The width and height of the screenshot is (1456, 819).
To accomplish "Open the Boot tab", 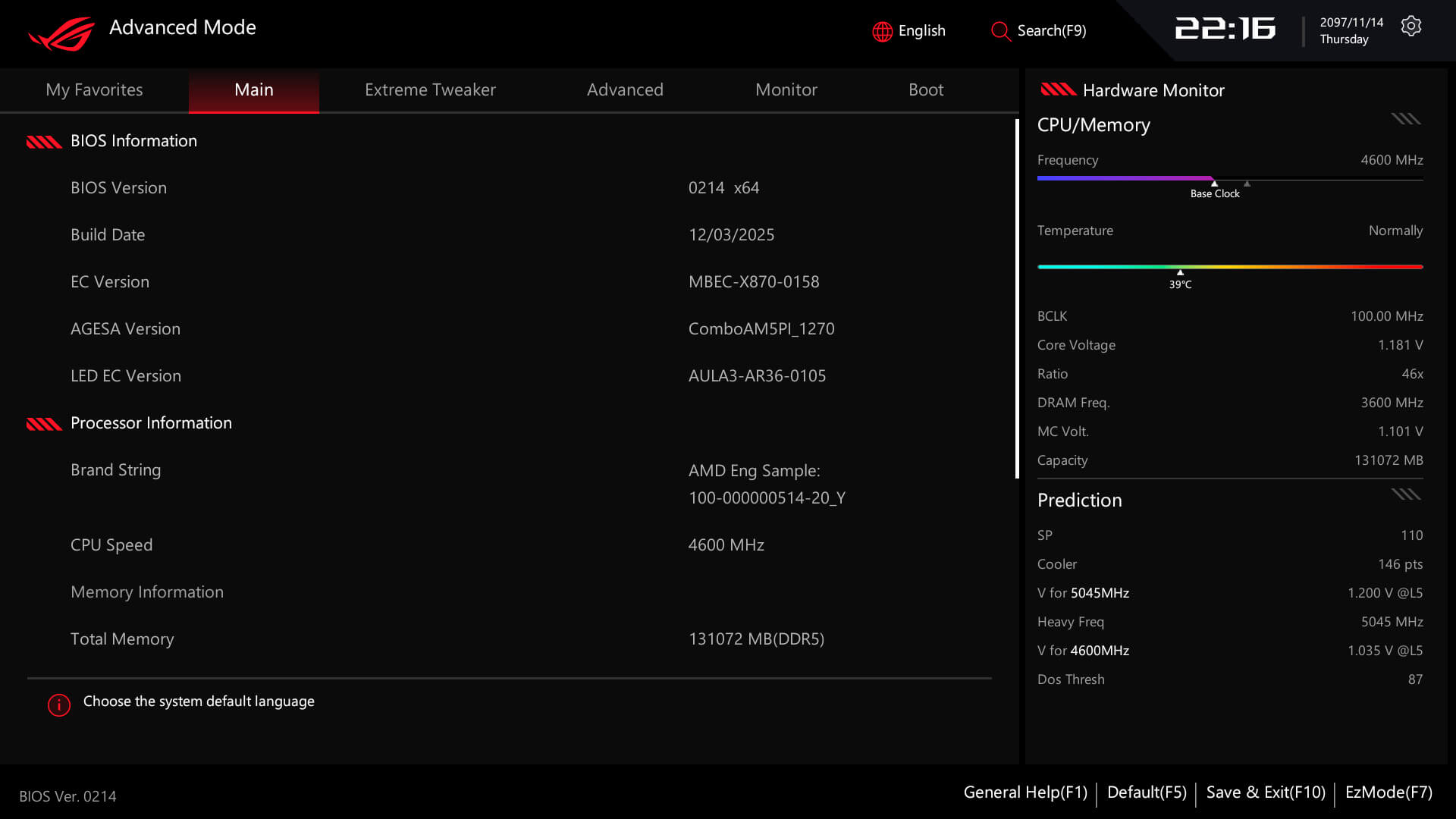I will [925, 89].
